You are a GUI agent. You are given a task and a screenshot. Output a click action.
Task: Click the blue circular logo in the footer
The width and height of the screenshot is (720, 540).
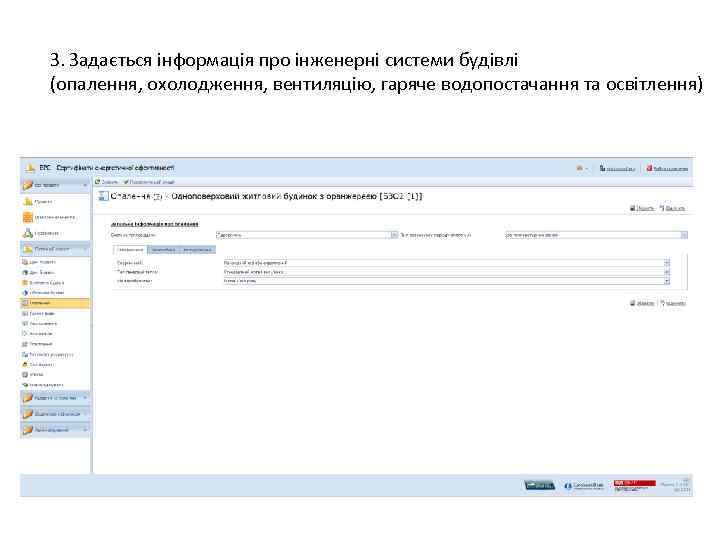pyautogui.click(x=584, y=486)
